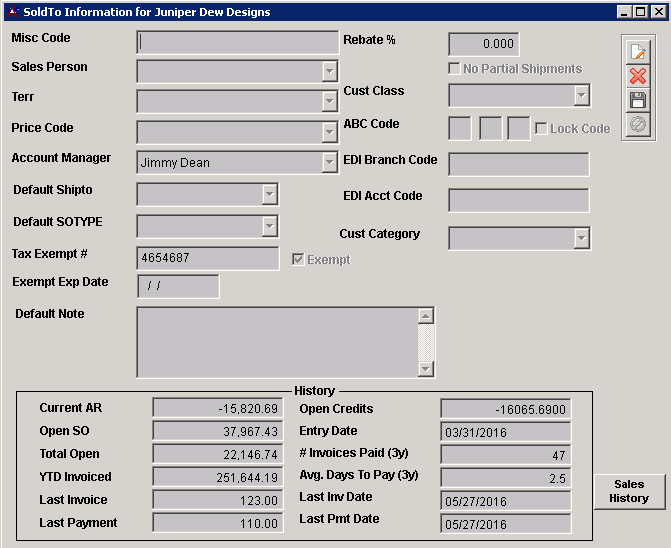Click the grayed-out Cancel icon
Screen dimensions: 671x548
point(638,124)
